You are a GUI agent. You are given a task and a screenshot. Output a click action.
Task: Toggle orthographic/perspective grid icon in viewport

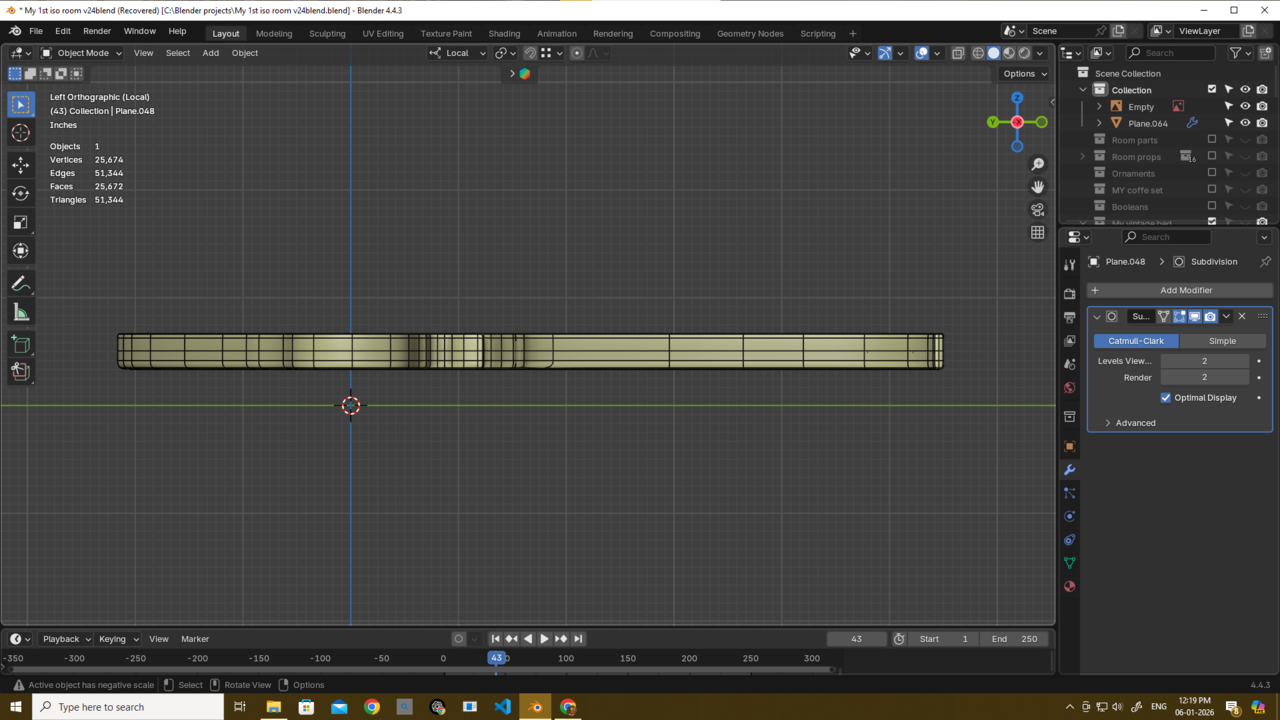(1037, 232)
